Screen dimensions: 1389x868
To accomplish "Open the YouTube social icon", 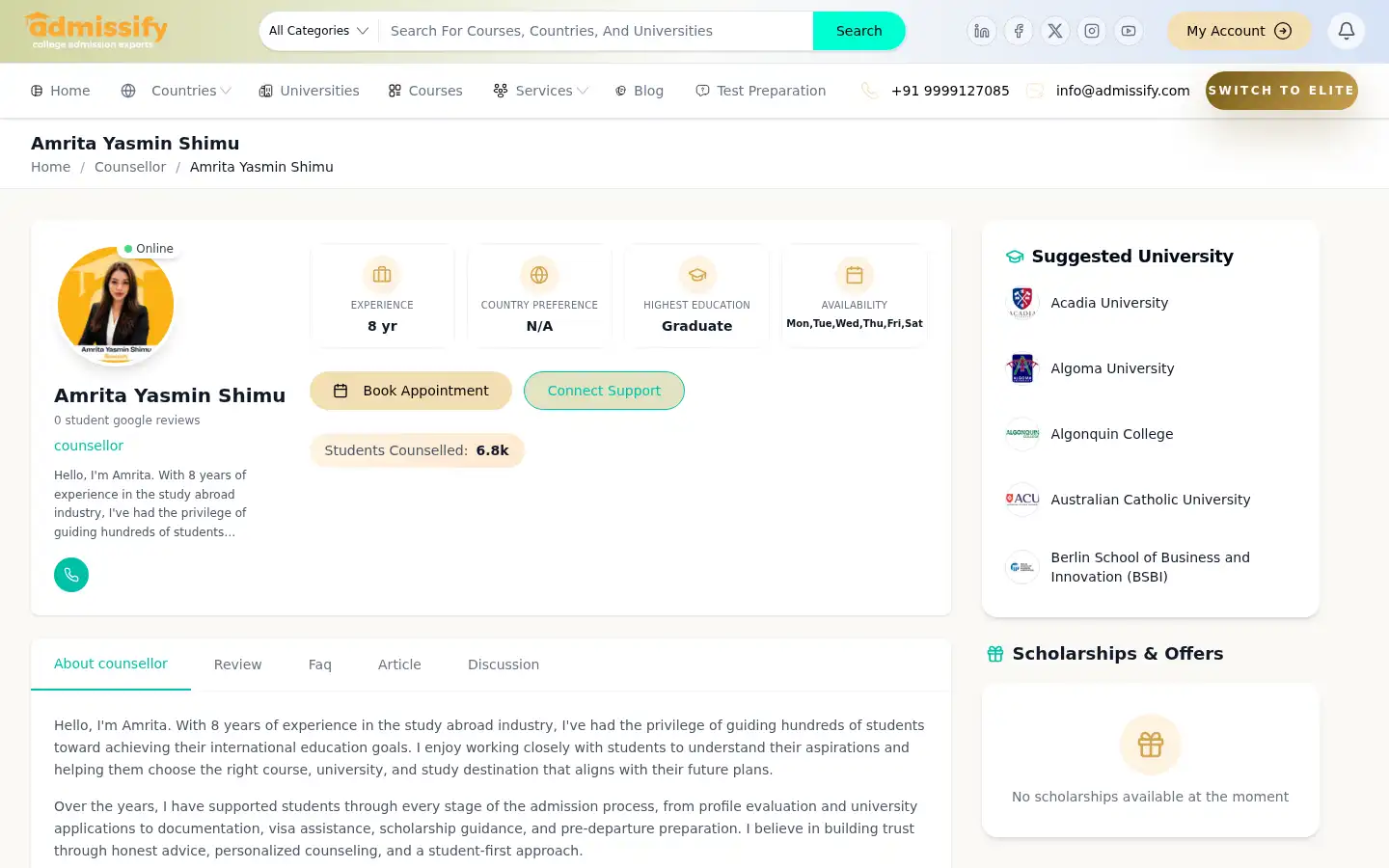I will coord(1129,31).
